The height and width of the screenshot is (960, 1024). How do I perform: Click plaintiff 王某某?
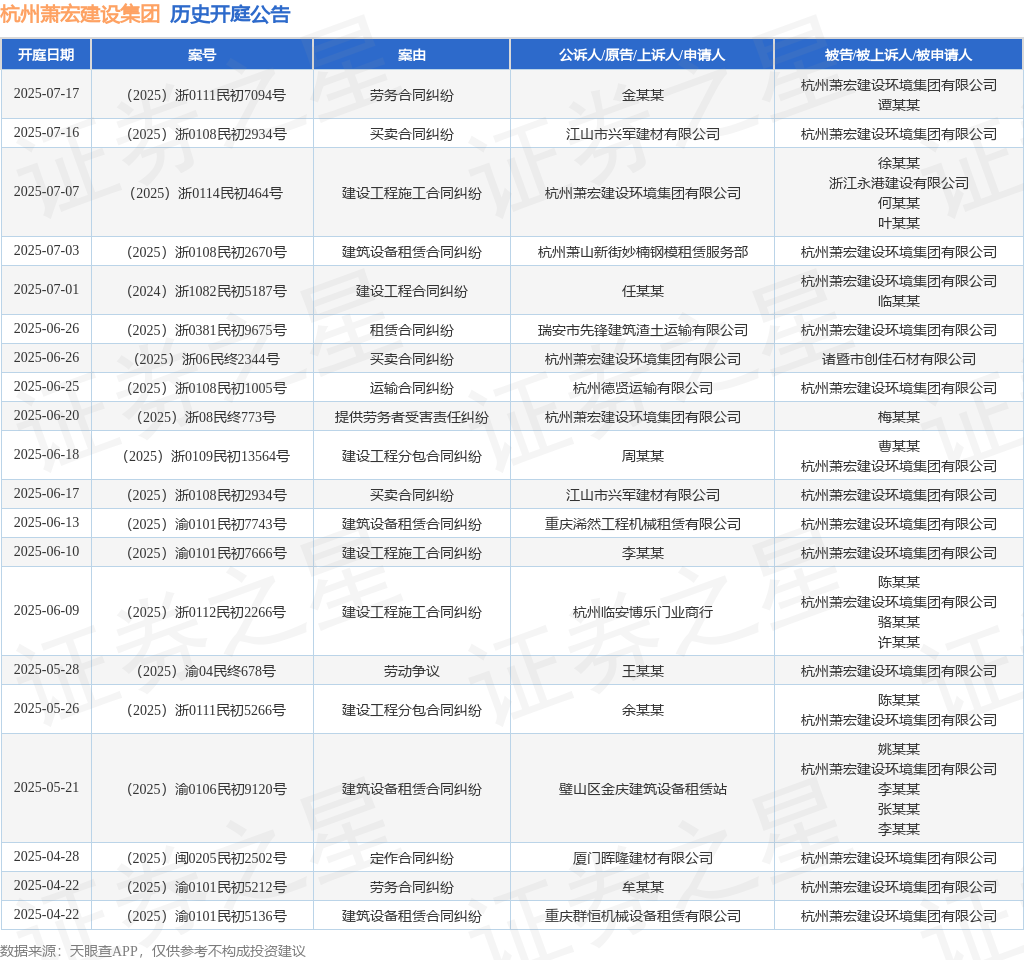tap(643, 671)
